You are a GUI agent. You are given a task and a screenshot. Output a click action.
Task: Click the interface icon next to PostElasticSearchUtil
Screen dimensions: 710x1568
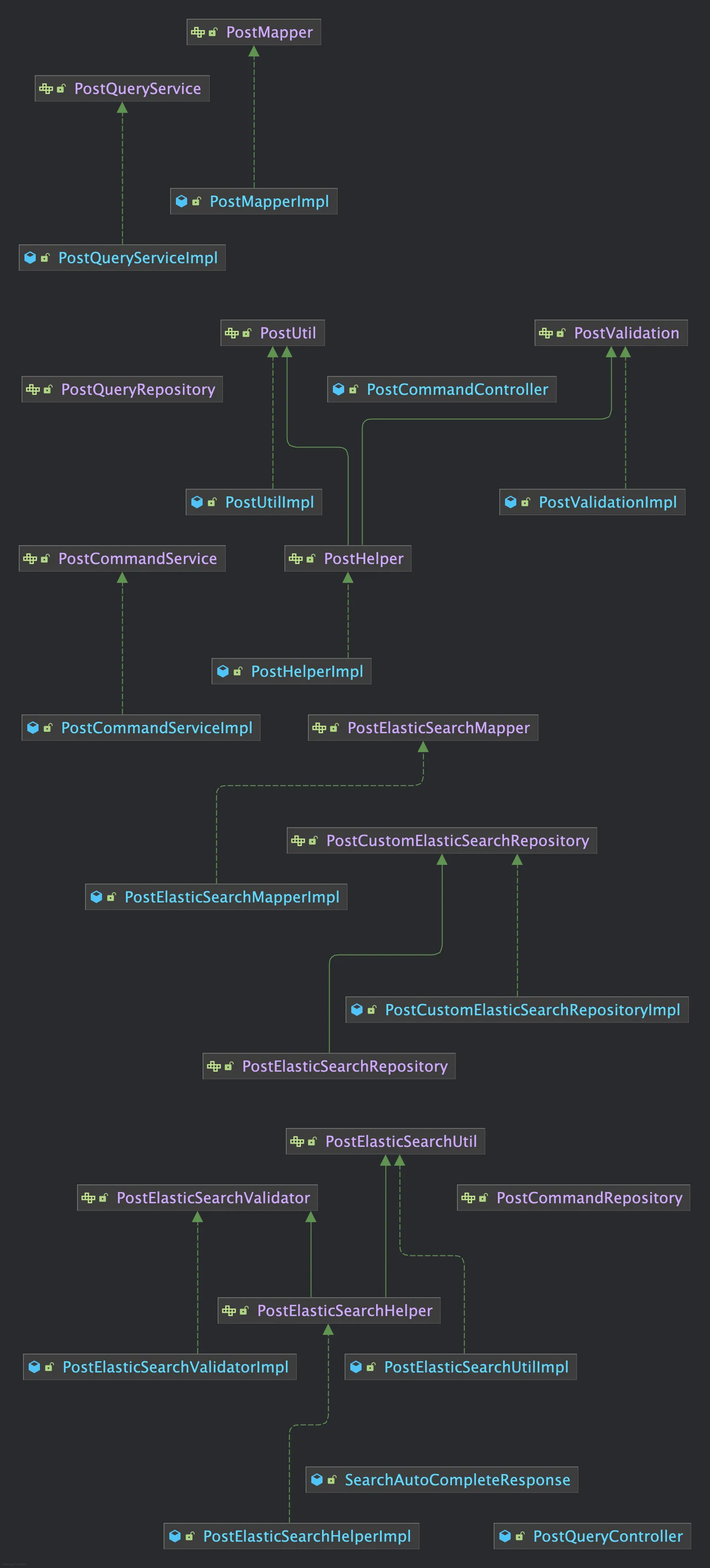[297, 1142]
